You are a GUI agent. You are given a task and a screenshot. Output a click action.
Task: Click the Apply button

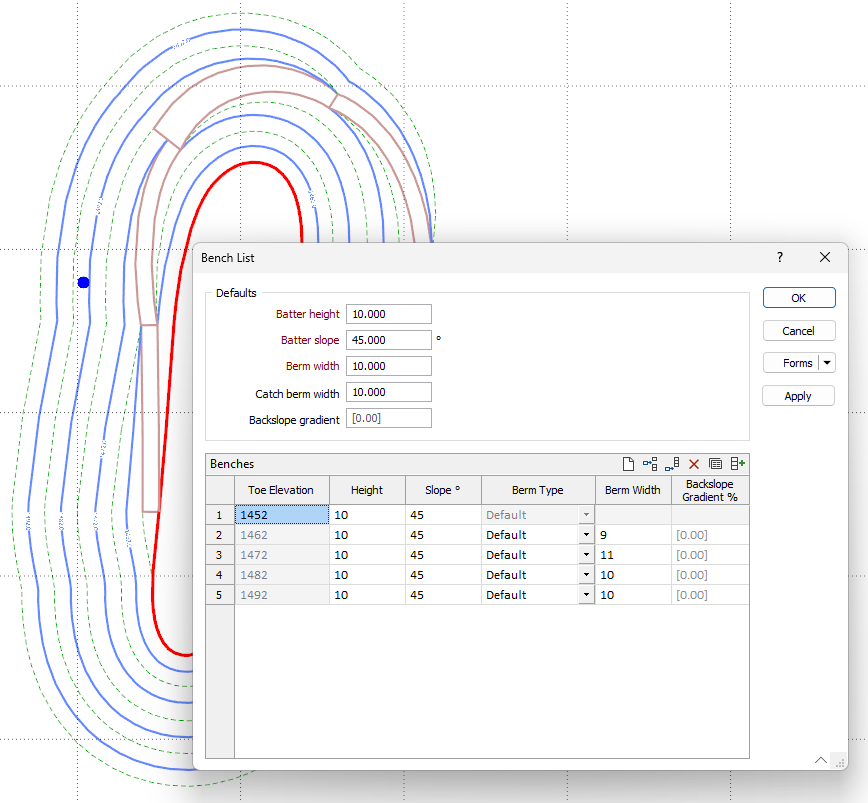pos(798,396)
